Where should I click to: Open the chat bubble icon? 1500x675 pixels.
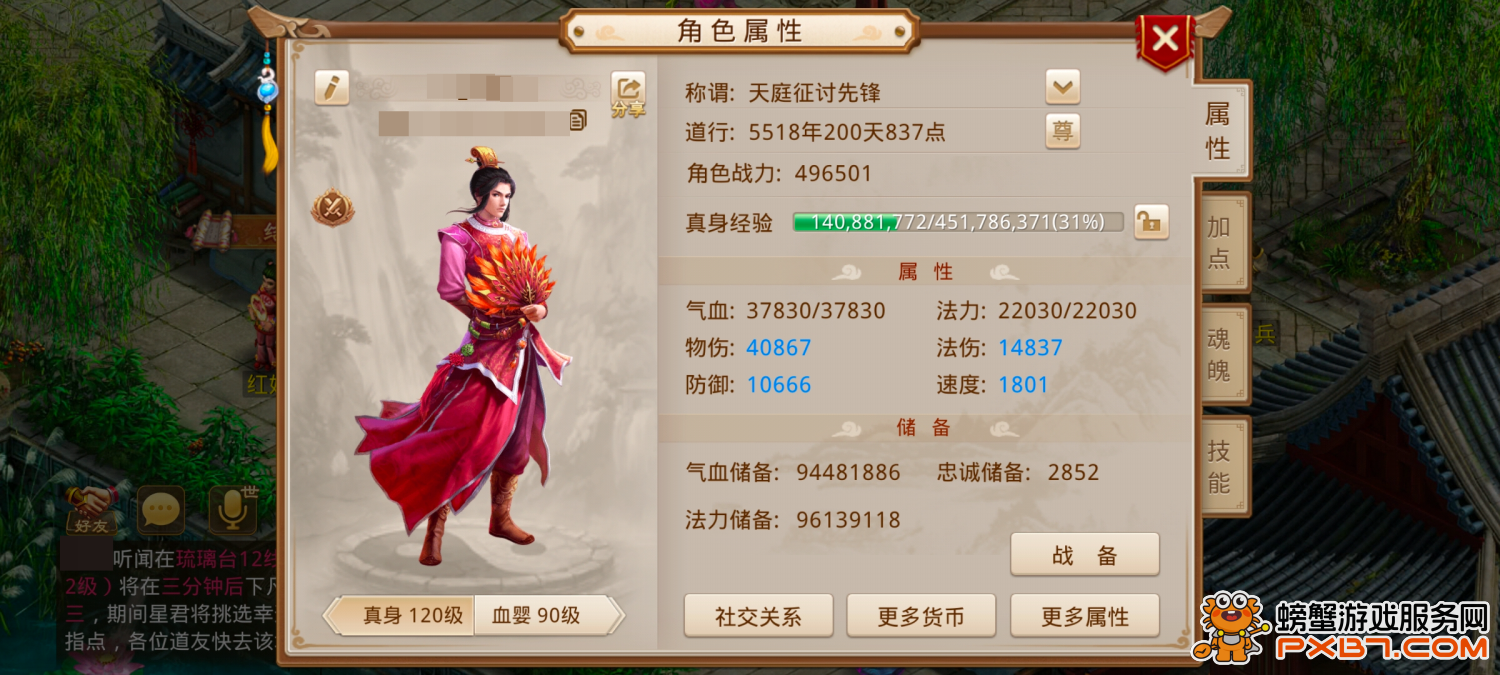pyautogui.click(x=161, y=510)
